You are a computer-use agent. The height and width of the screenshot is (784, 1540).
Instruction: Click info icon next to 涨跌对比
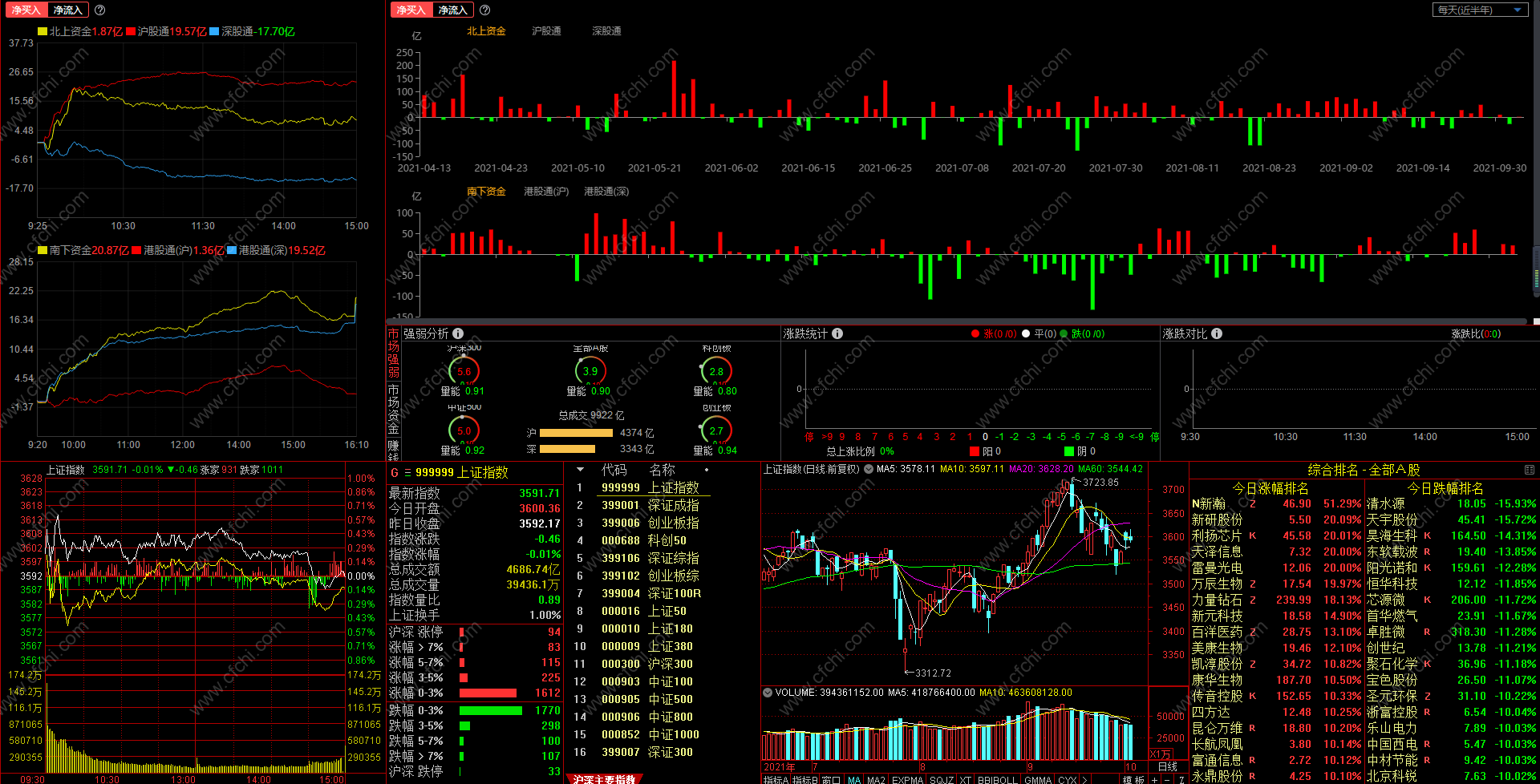(x=1217, y=333)
